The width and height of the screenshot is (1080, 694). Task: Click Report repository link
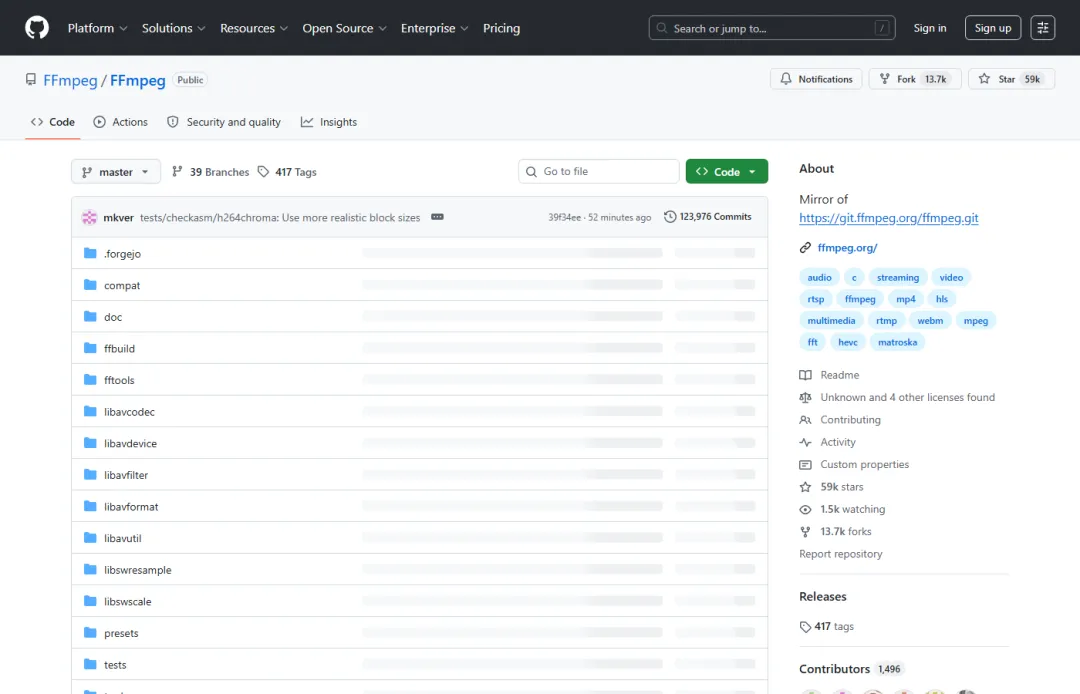tap(840, 554)
